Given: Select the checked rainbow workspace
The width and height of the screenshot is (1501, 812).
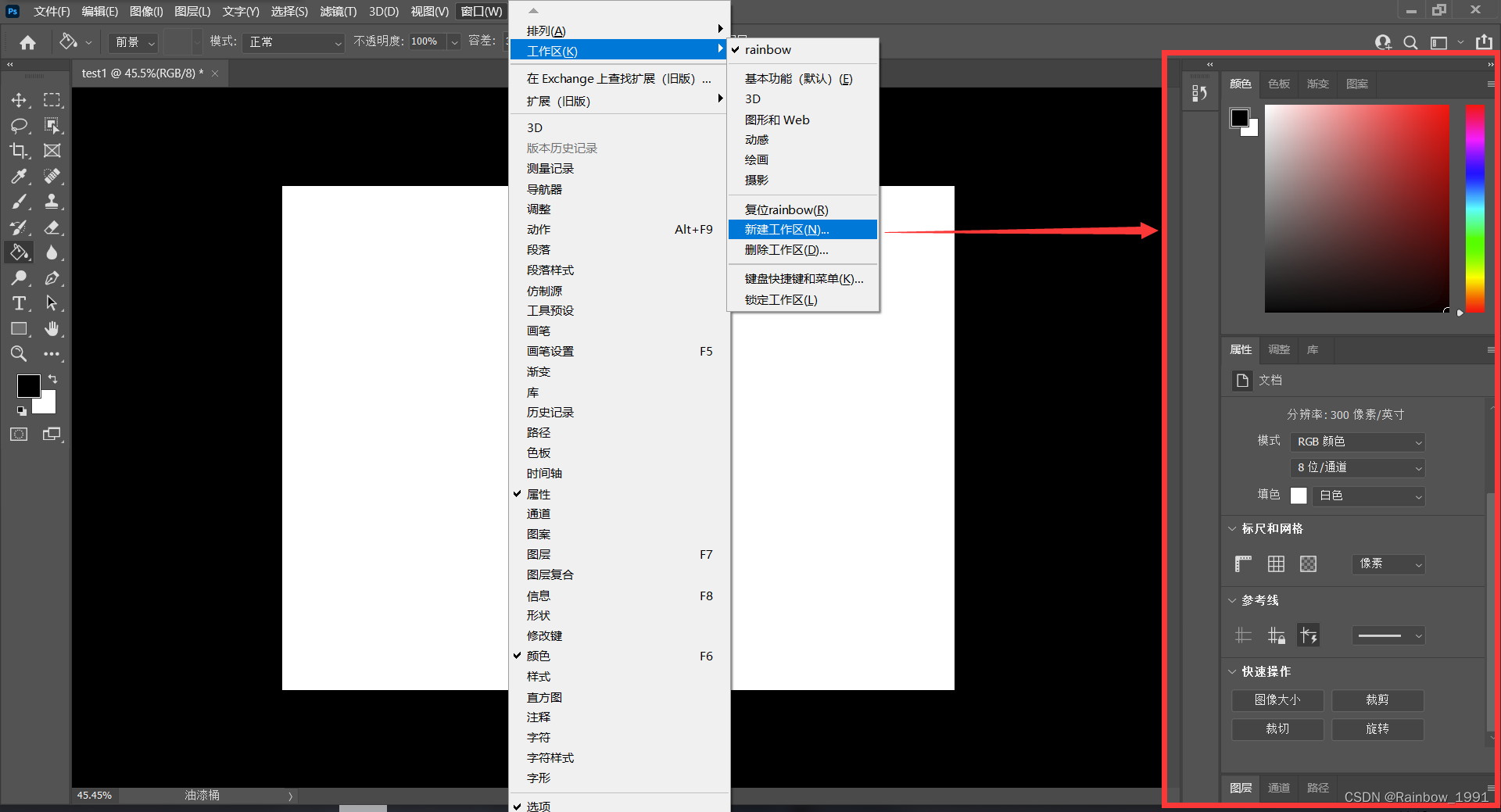Looking at the screenshot, I should click(803, 50).
